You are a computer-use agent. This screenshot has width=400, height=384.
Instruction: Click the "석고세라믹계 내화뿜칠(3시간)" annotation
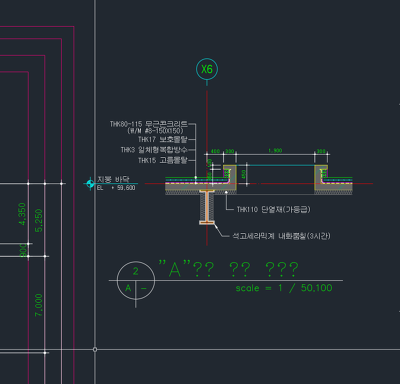pyautogui.click(x=281, y=236)
